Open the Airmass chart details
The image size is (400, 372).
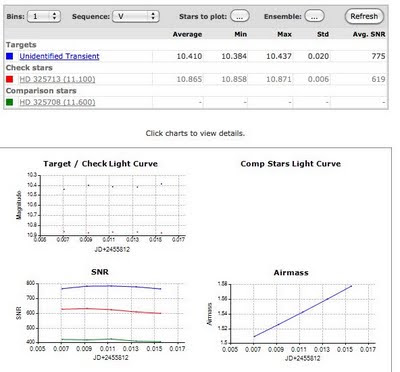point(291,315)
